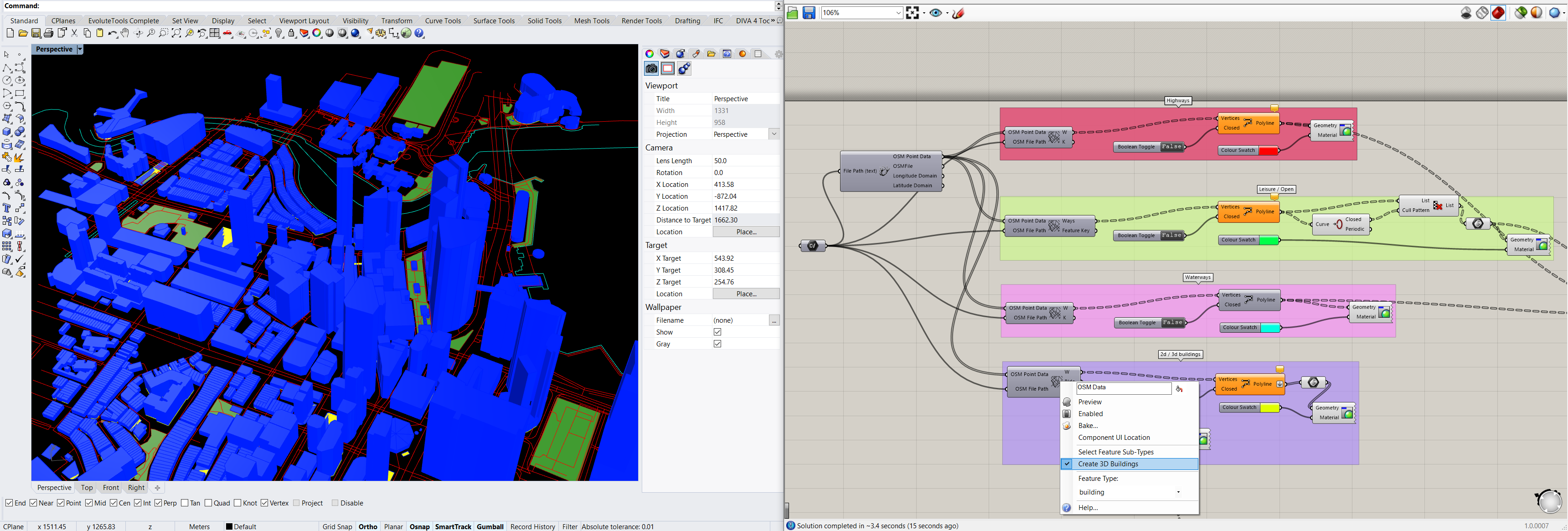
Task: Toggle the Wallpaper Show checkbox
Action: click(x=717, y=332)
